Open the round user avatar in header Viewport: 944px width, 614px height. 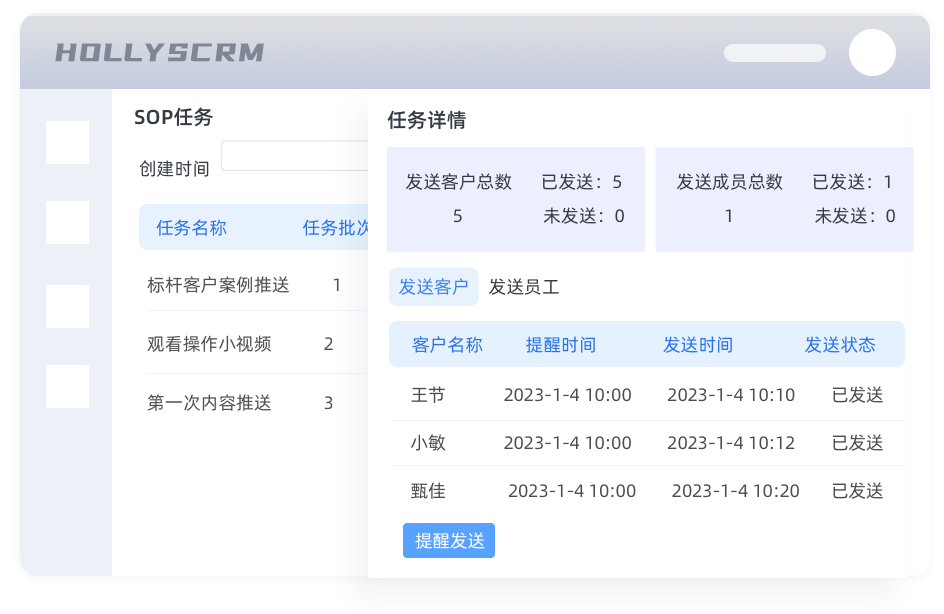(872, 53)
